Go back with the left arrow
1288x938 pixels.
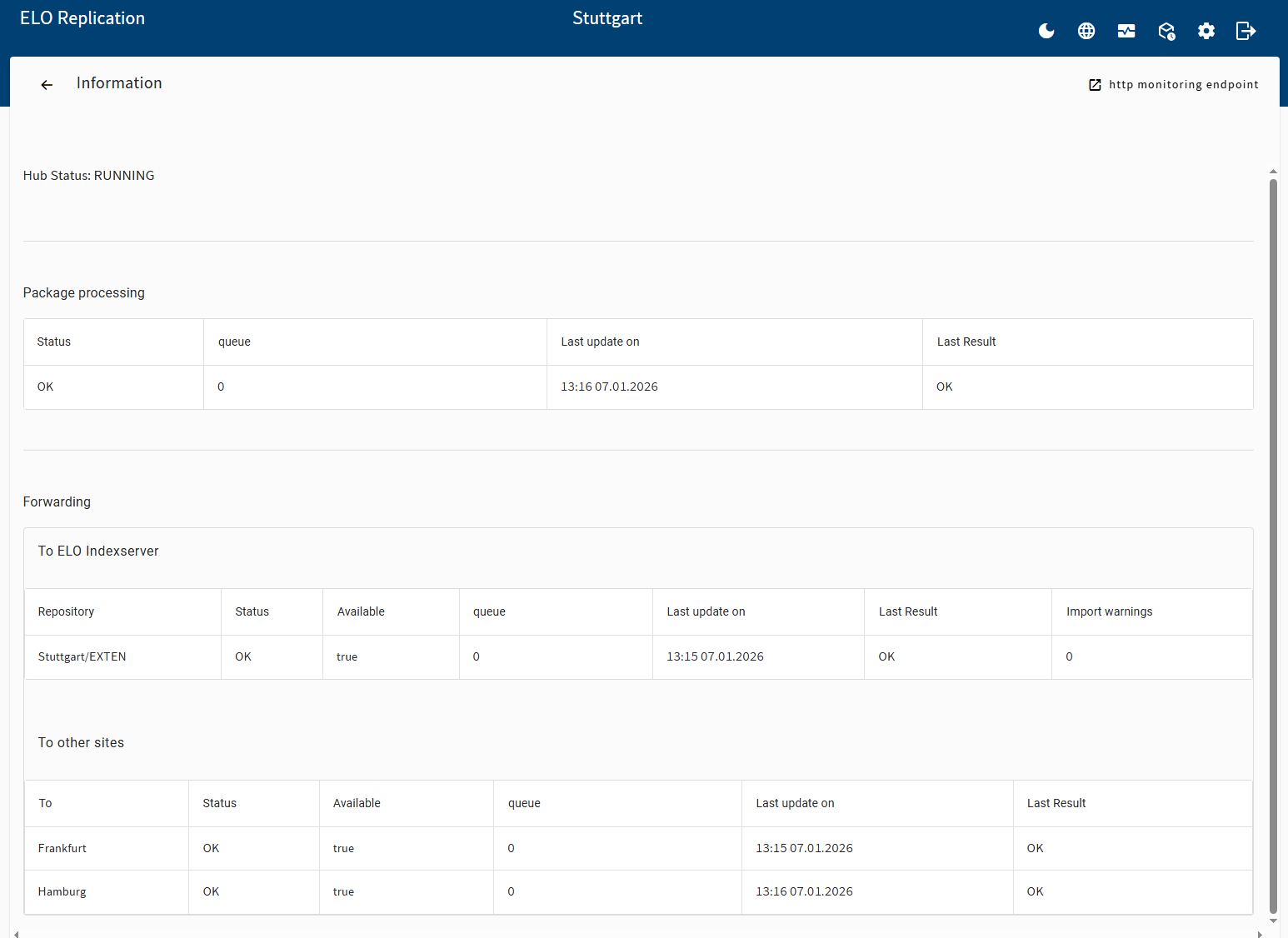coord(47,85)
